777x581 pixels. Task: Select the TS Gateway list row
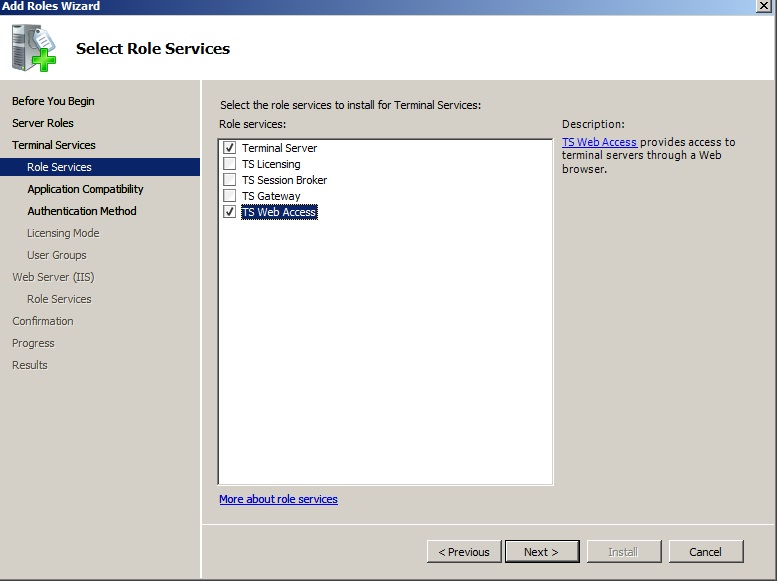click(271, 196)
